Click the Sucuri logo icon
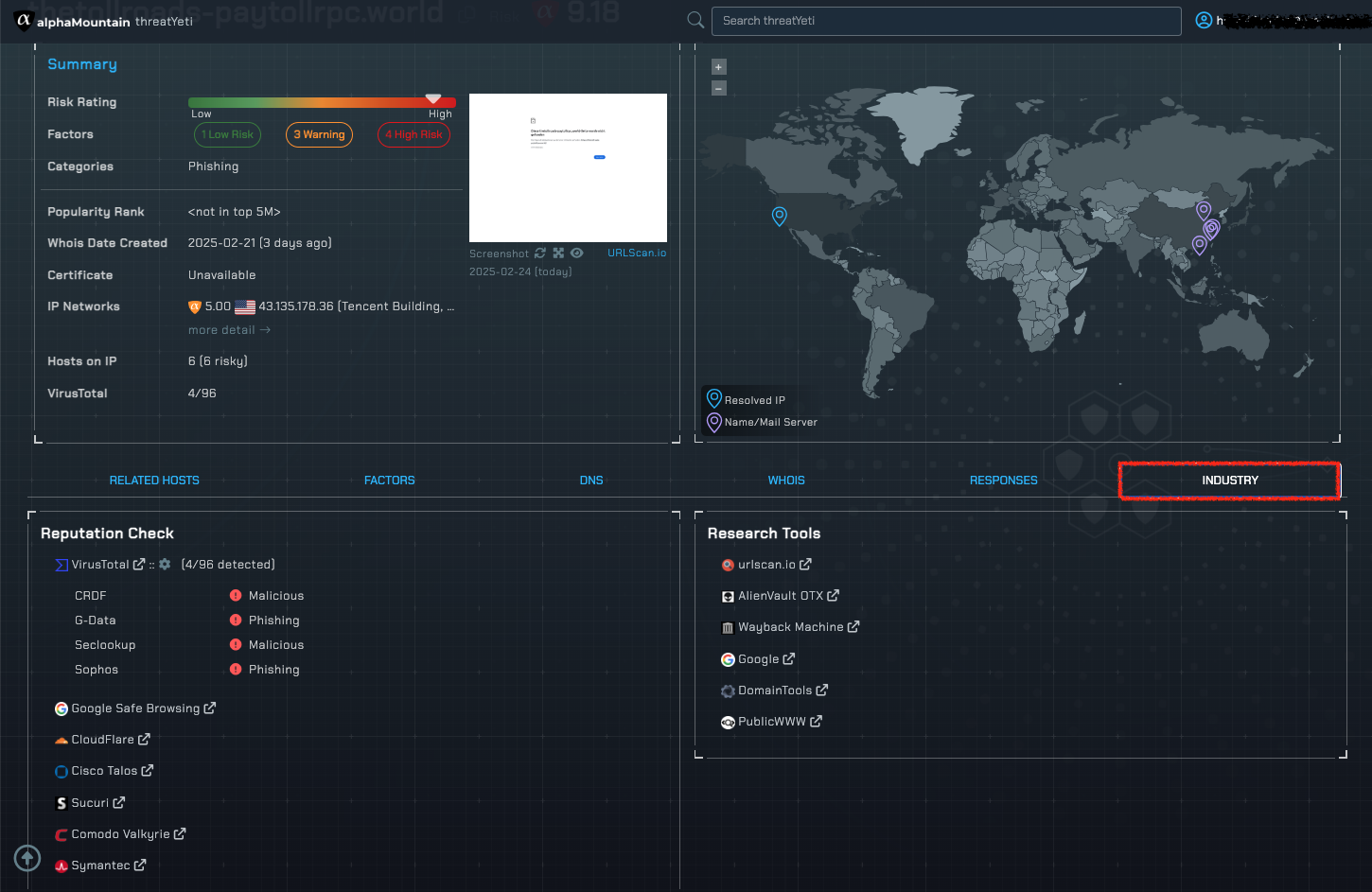1372x892 pixels. point(62,803)
